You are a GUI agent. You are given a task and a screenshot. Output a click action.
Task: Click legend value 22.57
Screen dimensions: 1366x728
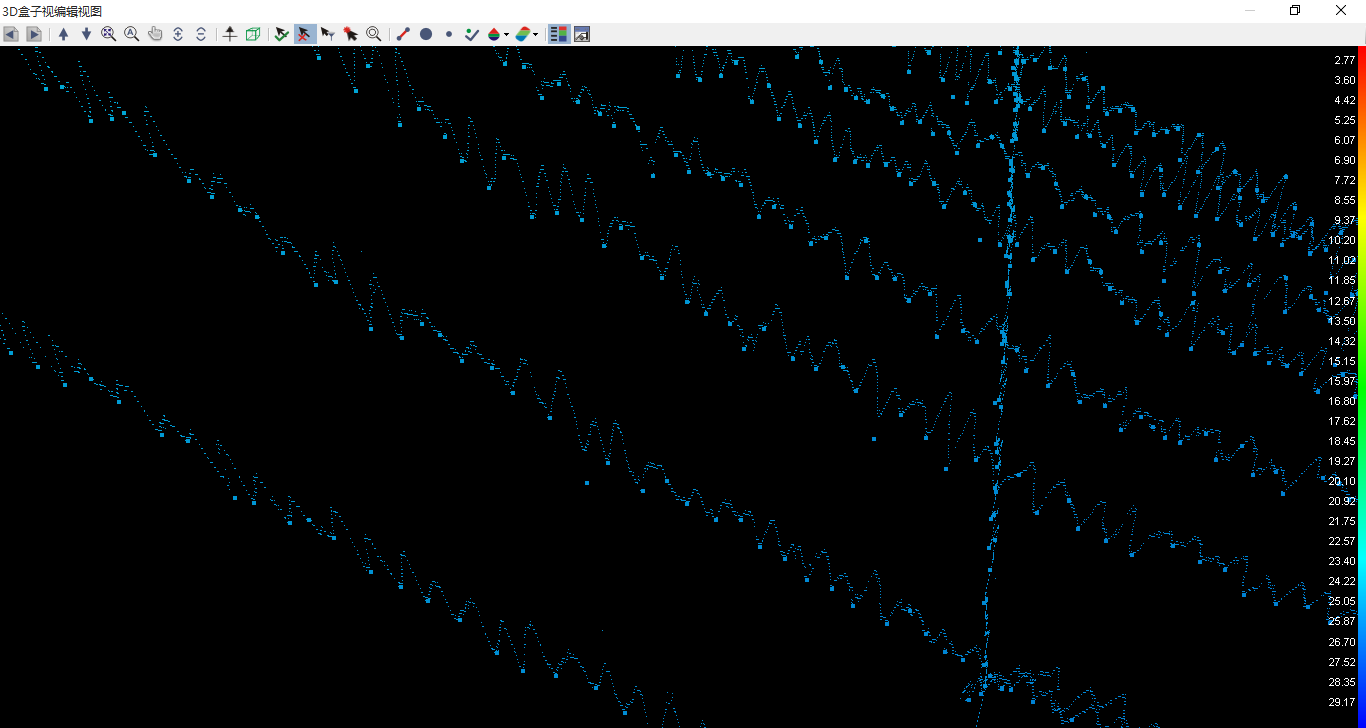1342,541
